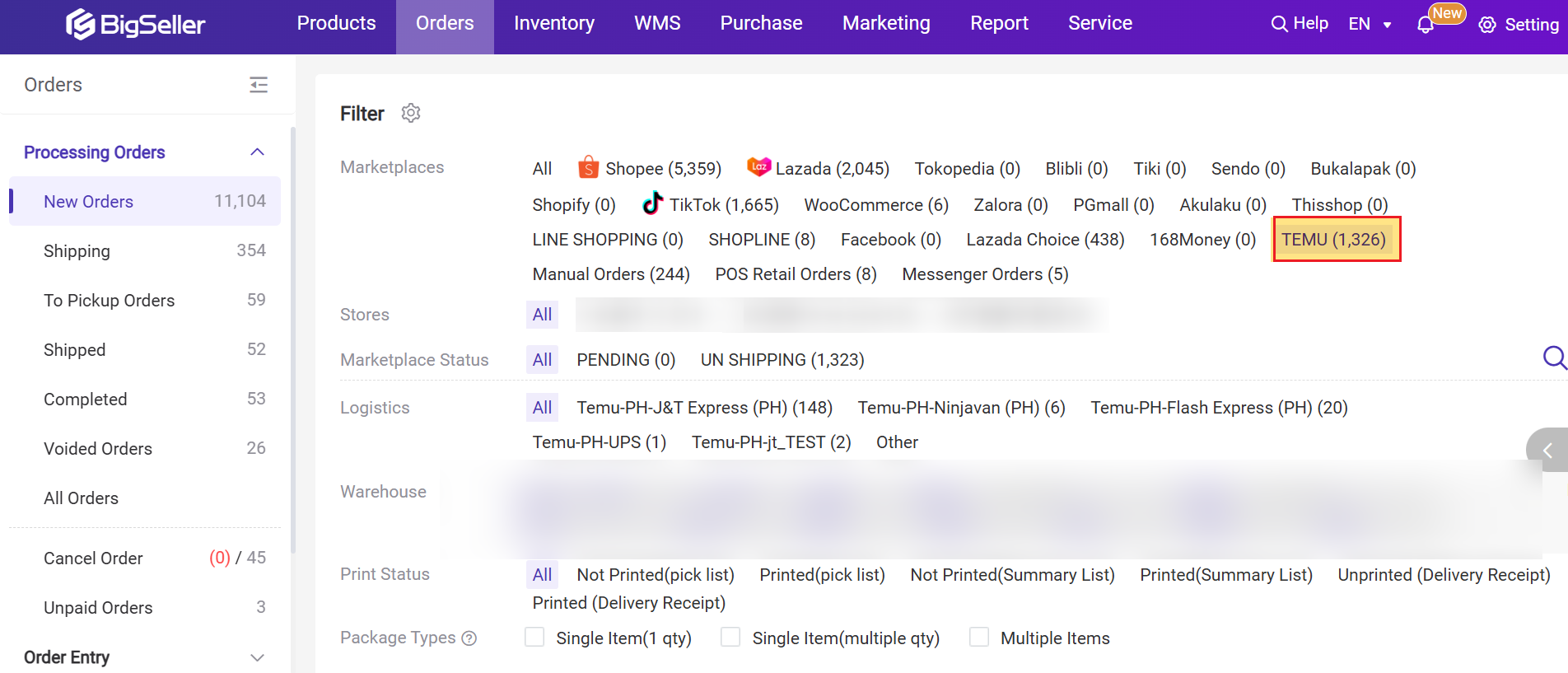Click the BigSeller logo
This screenshot has height=673, width=1568.
click(x=135, y=24)
